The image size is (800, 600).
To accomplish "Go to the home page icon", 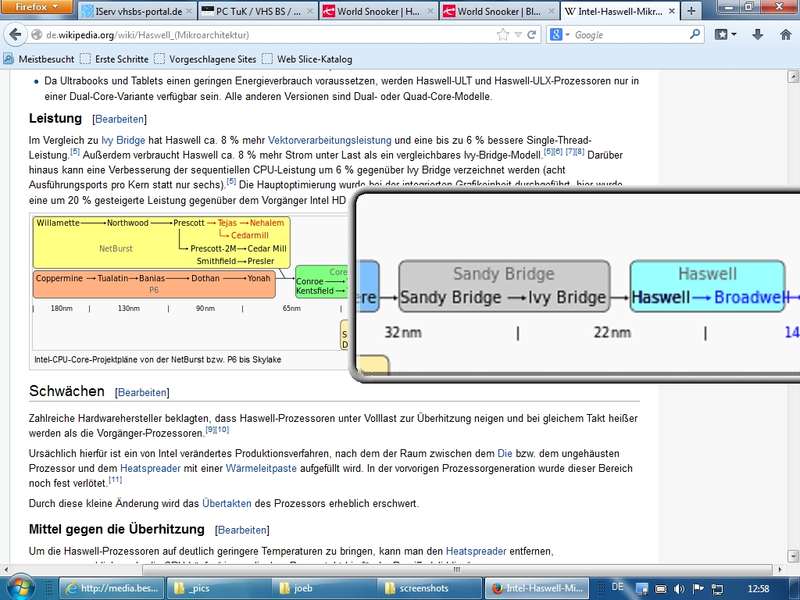I will tap(786, 35).
